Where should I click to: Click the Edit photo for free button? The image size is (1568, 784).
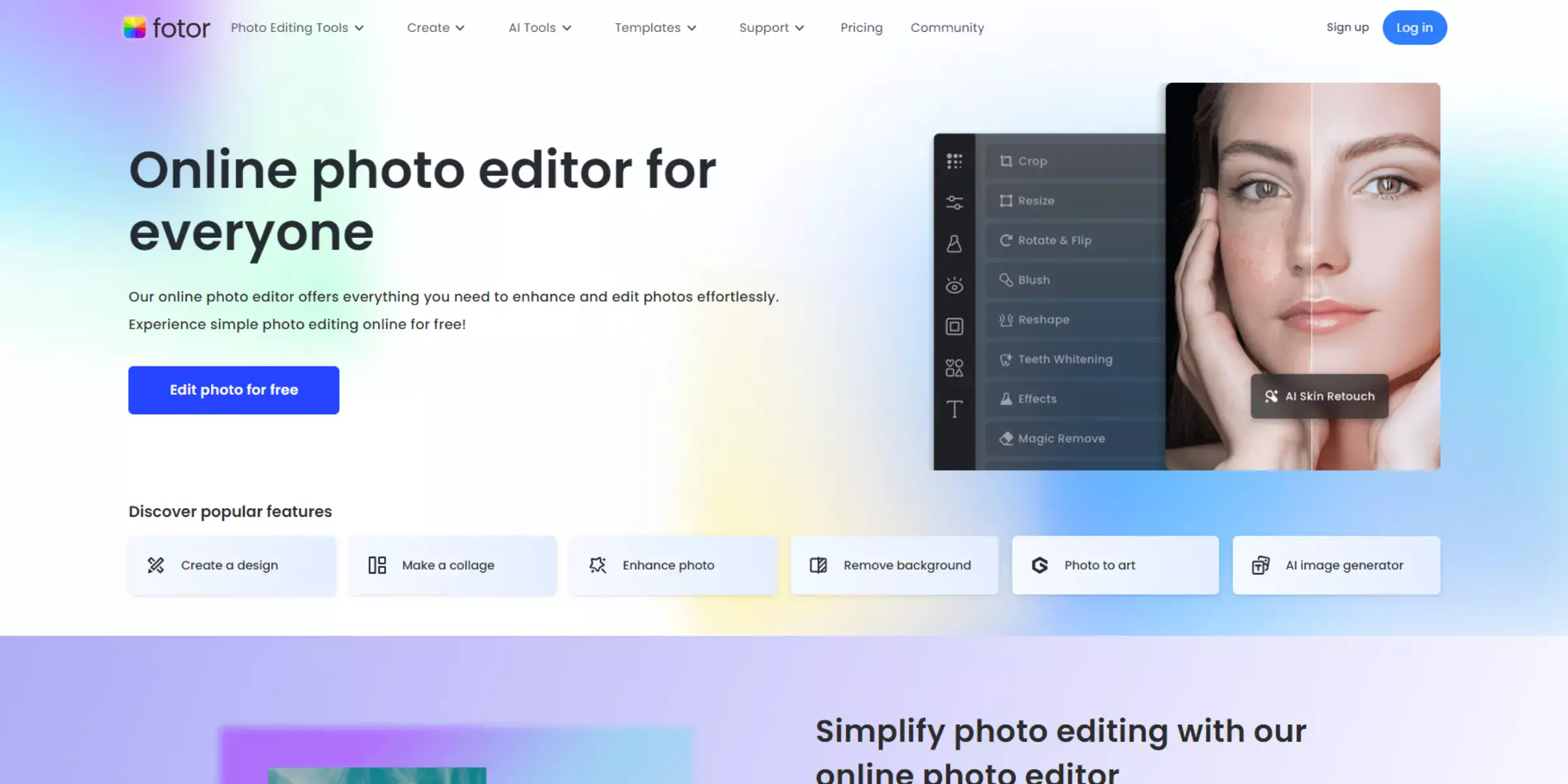[x=234, y=390]
